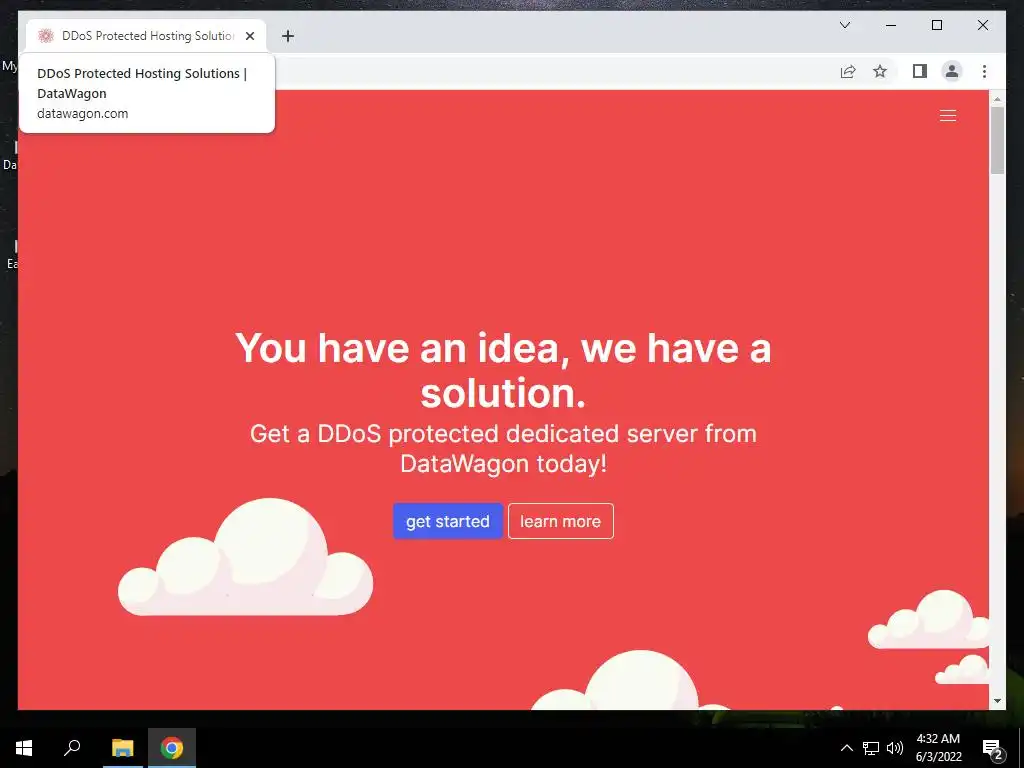Open File Explorer from the taskbar
Screen dimensions: 1024x768
tap(122, 748)
